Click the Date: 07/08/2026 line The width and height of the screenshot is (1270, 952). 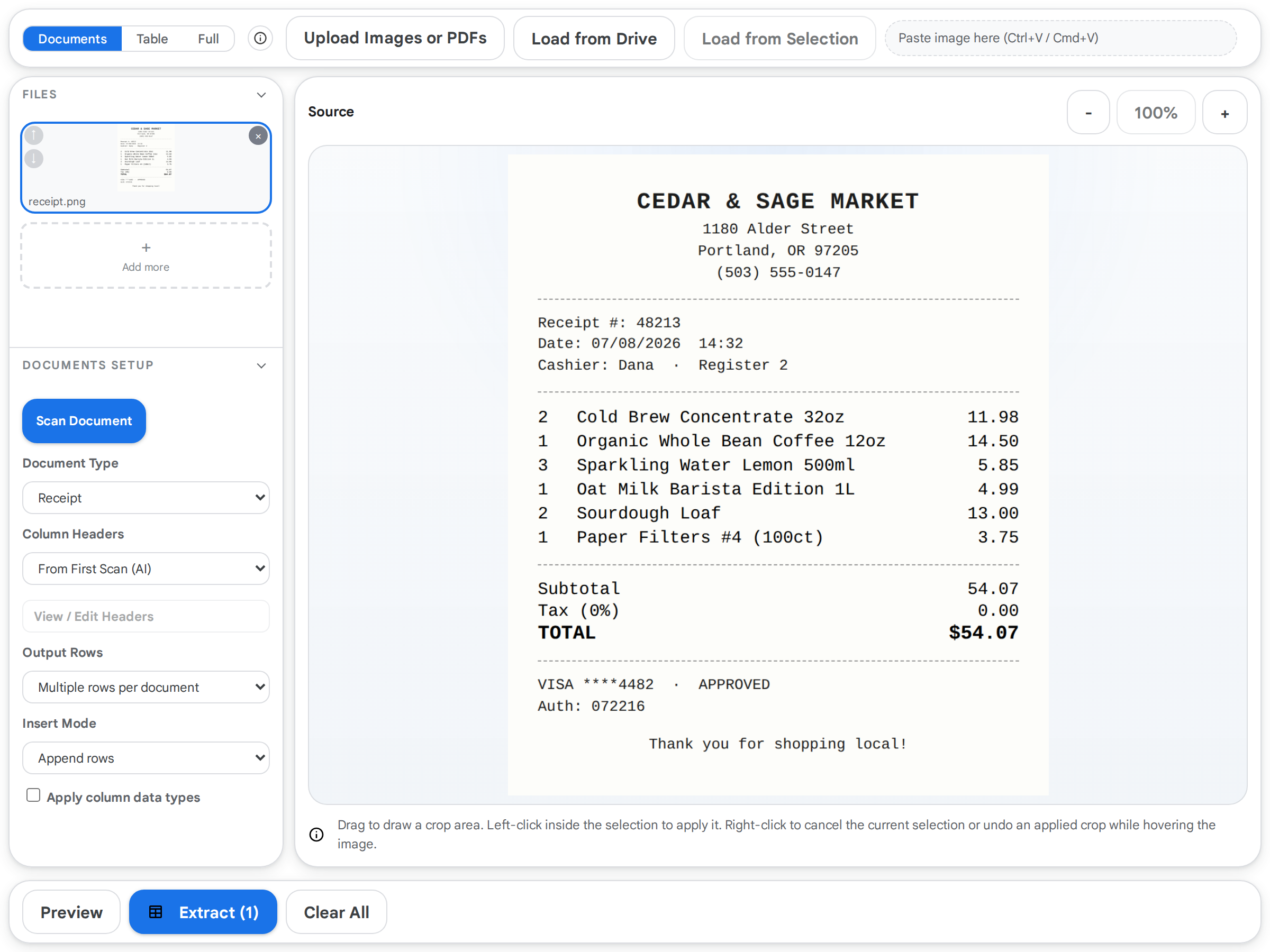click(x=640, y=343)
